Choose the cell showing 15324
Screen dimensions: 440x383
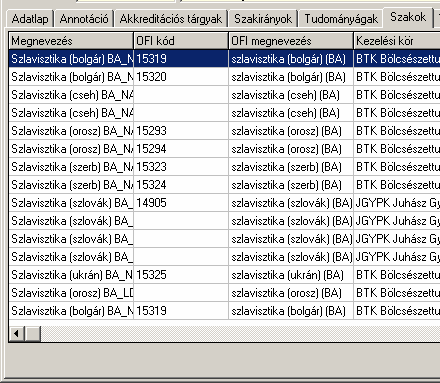(181, 185)
